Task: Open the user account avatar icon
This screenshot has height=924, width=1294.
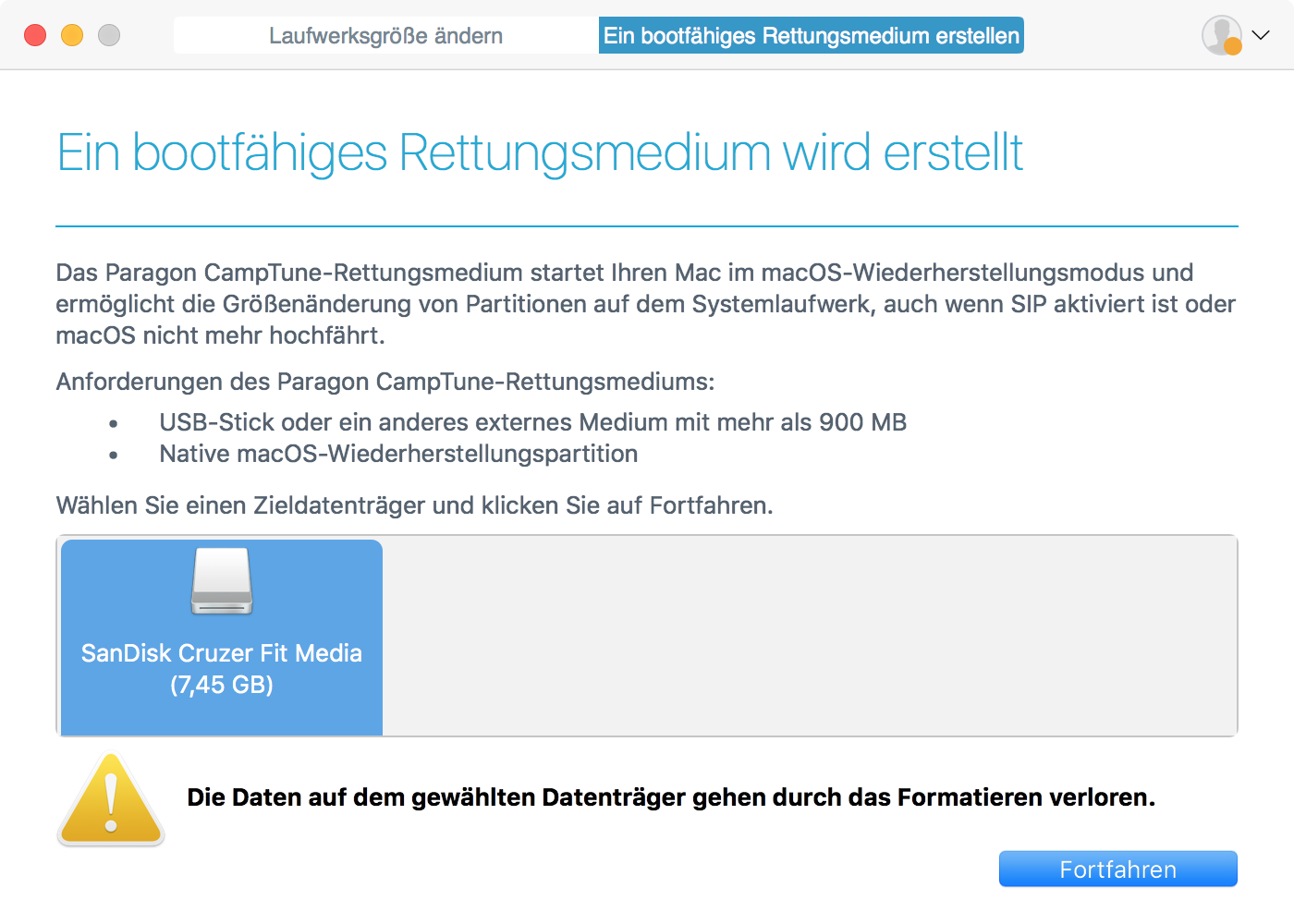Action: (1219, 34)
